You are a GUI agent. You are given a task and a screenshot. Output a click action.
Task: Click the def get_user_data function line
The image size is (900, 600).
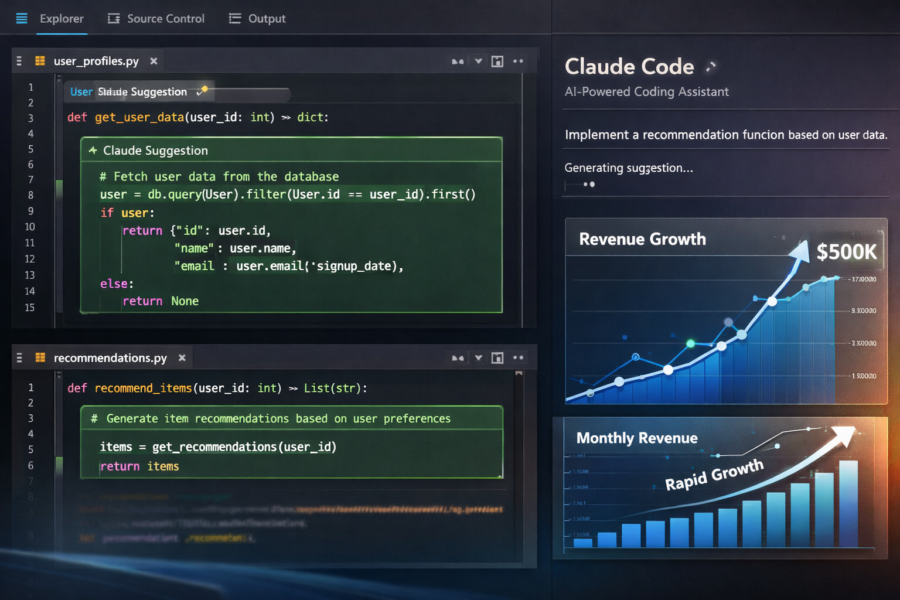(x=198, y=117)
